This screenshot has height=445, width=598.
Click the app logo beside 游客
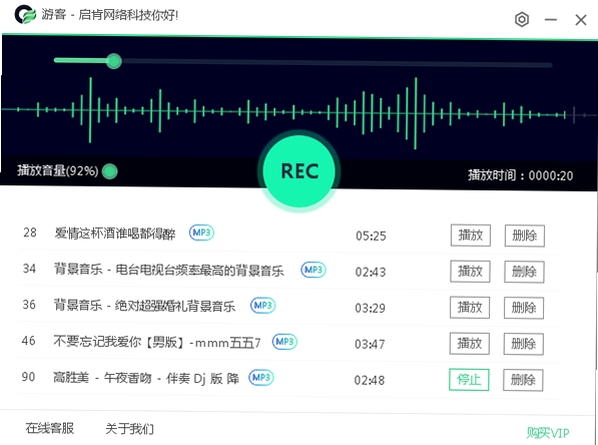(x=25, y=14)
